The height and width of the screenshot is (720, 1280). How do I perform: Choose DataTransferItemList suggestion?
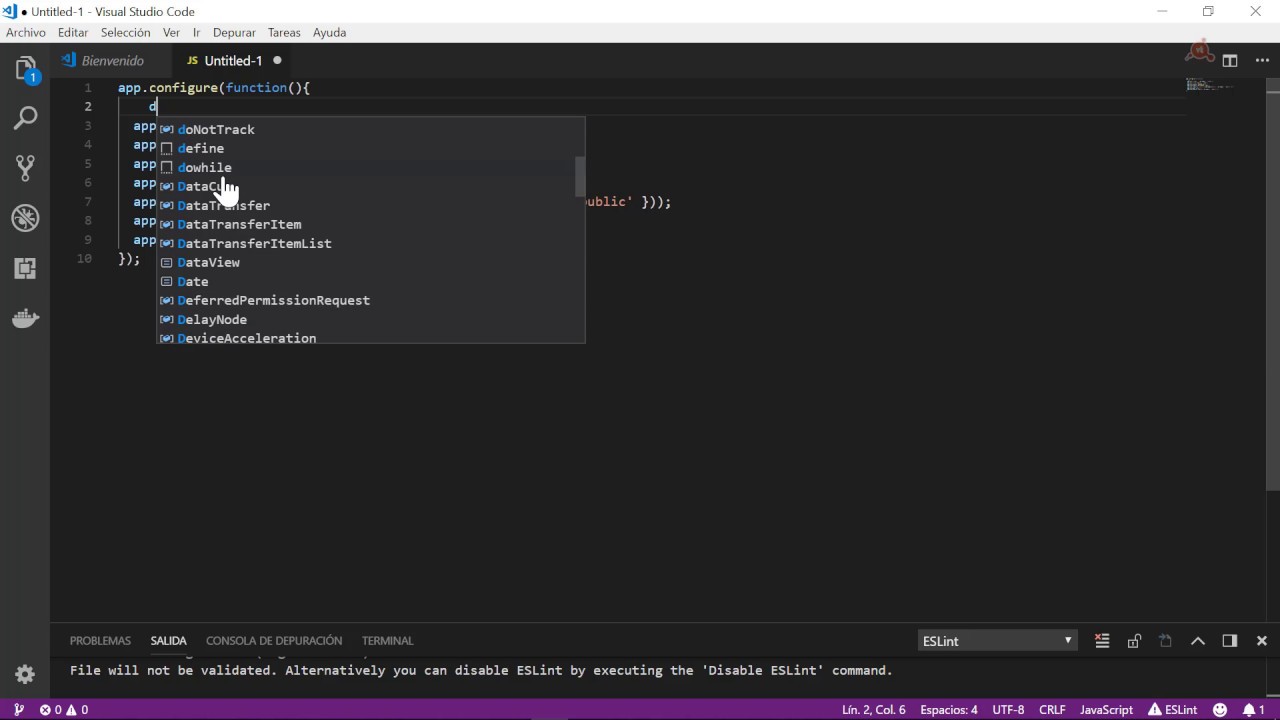point(370,243)
